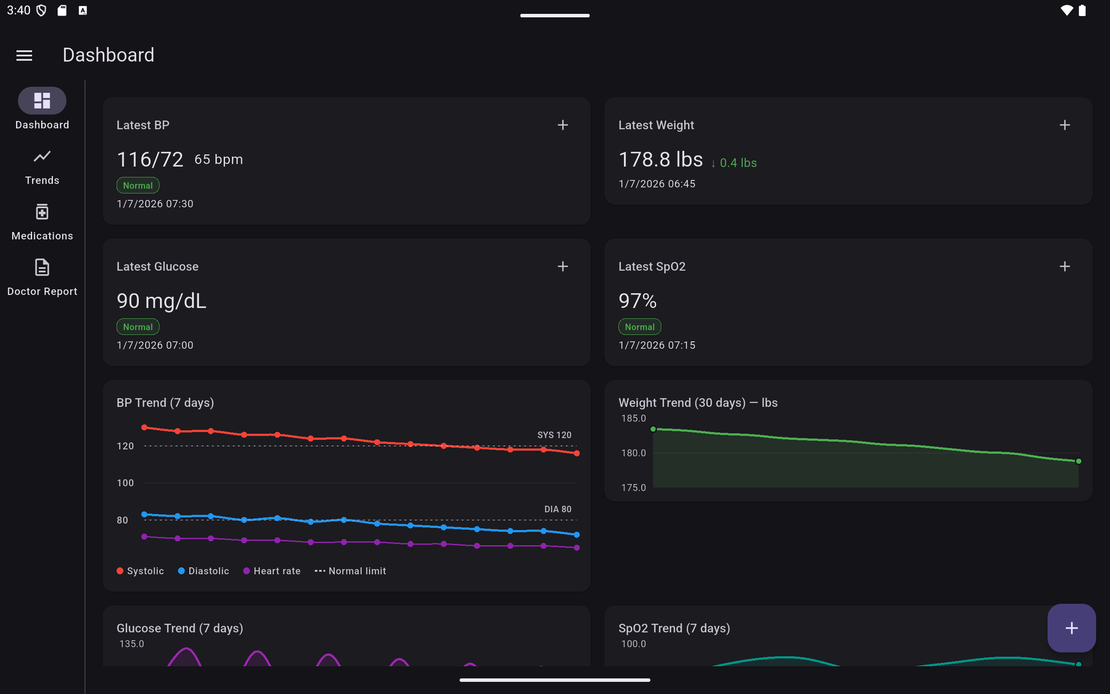Add new reading in Latest Glucose card

pos(563,266)
